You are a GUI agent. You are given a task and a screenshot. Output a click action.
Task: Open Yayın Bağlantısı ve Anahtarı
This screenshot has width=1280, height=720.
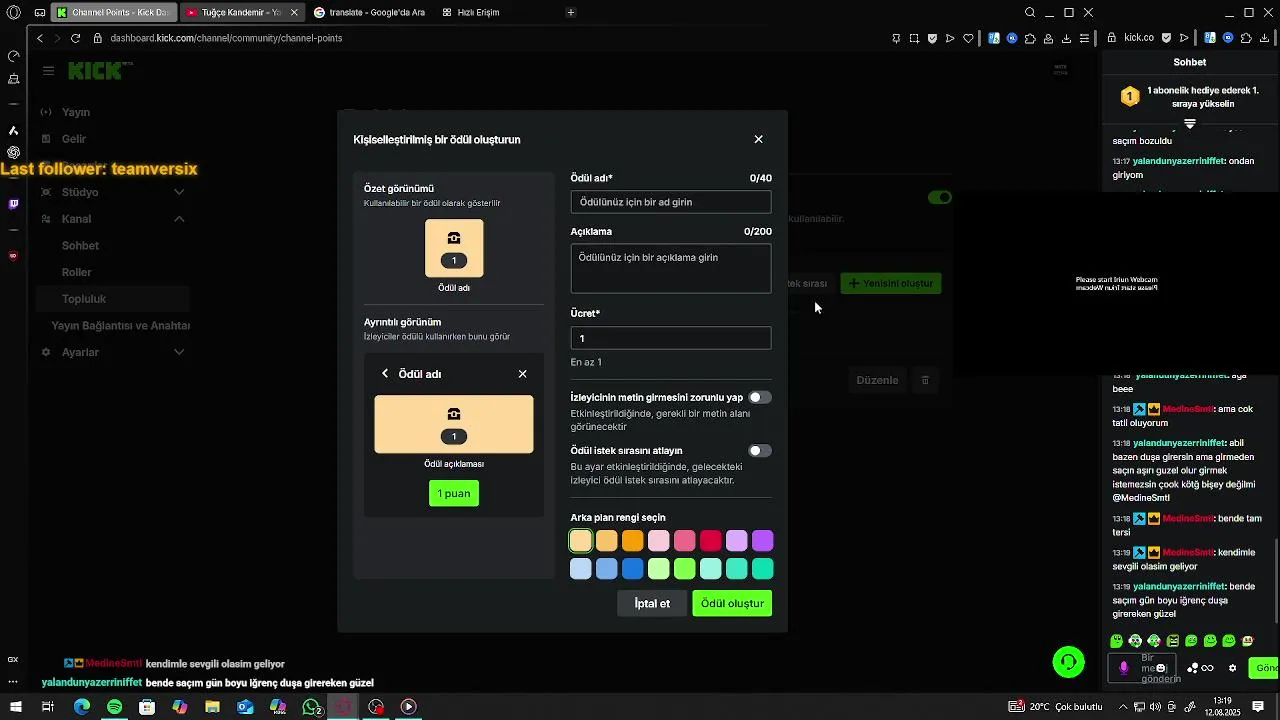121,326
